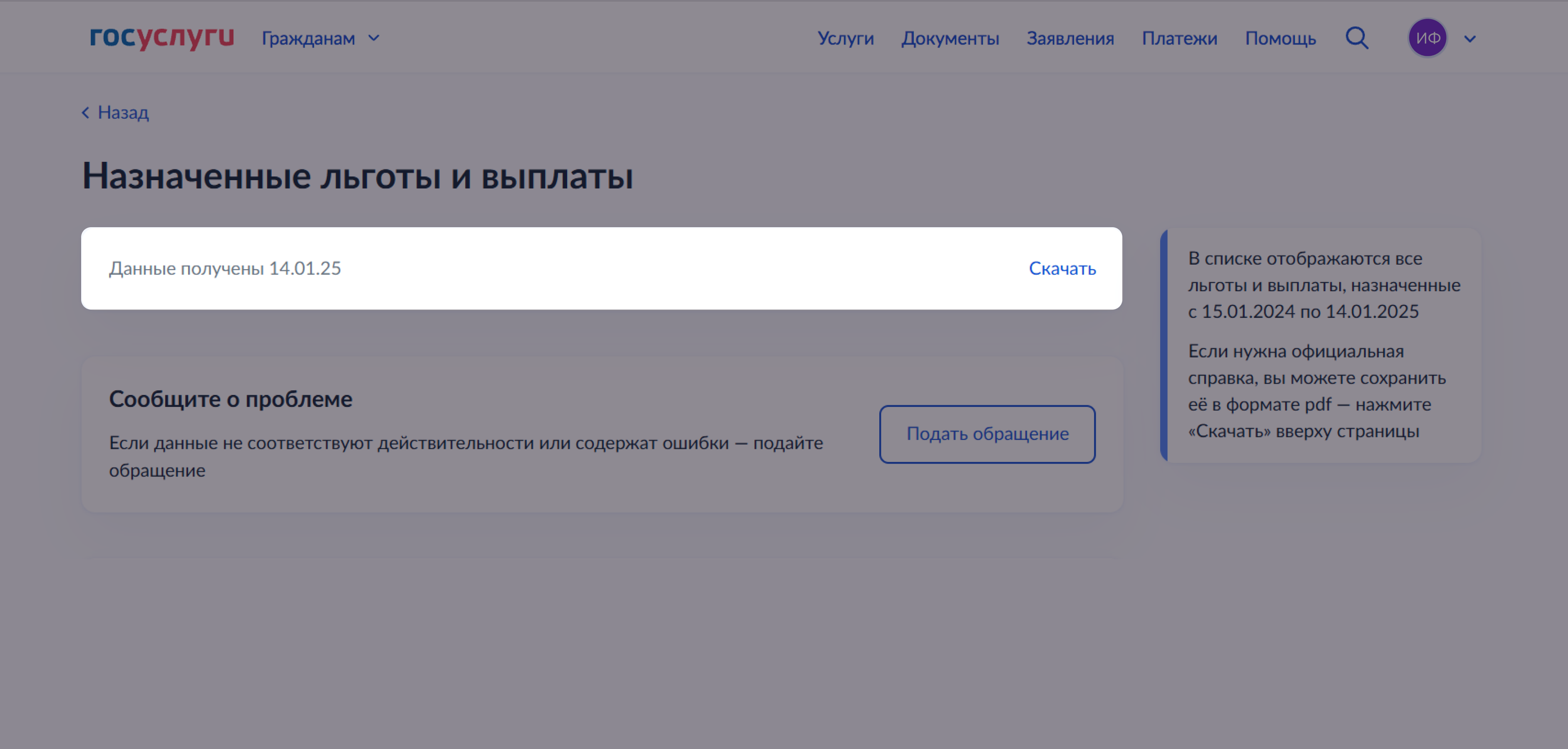Viewport: 1568px width, 749px height.
Task: Open Платежи in the top navigation
Action: (x=1179, y=38)
